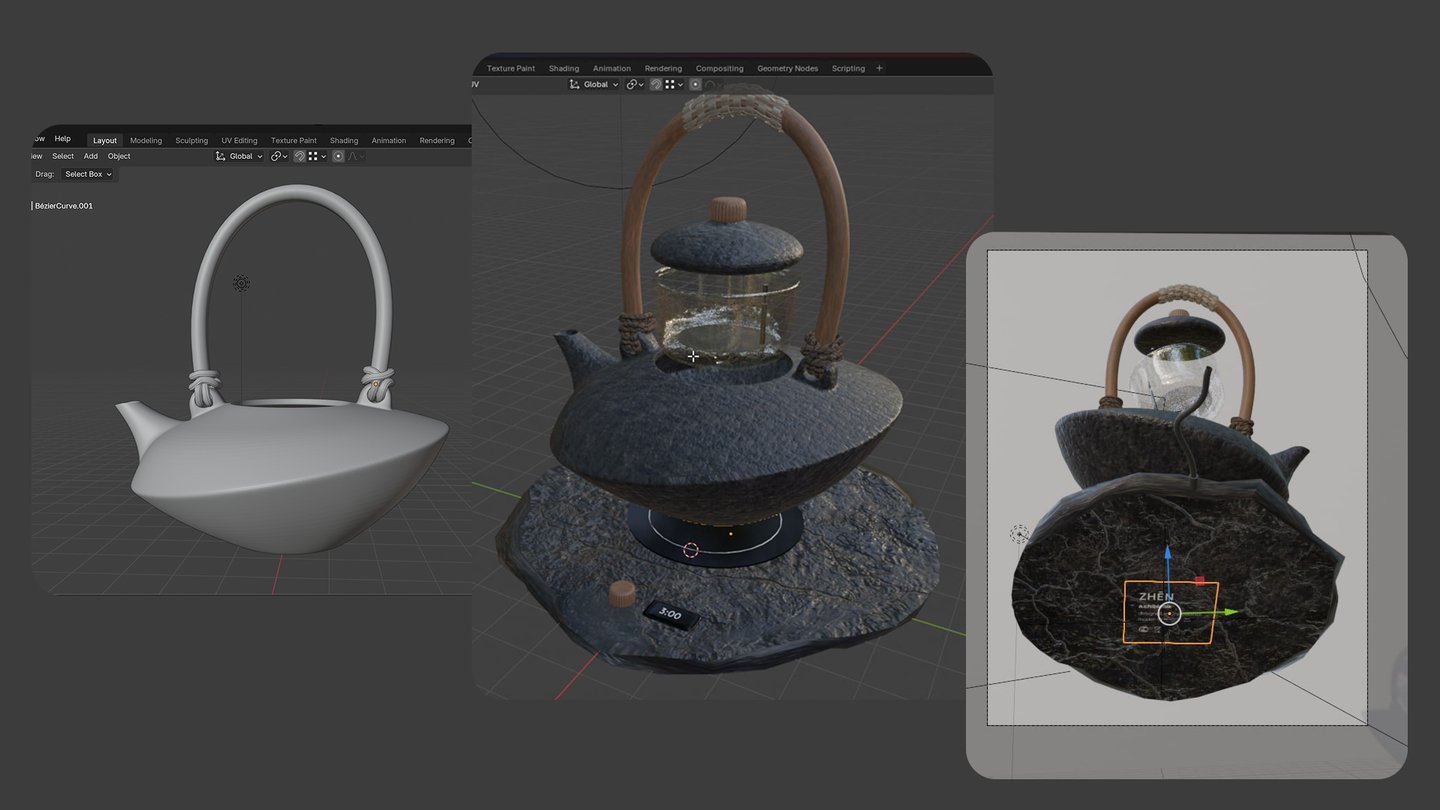This screenshot has height=810, width=1440.
Task: Open the Add menu in the viewport header
Action: (91, 156)
